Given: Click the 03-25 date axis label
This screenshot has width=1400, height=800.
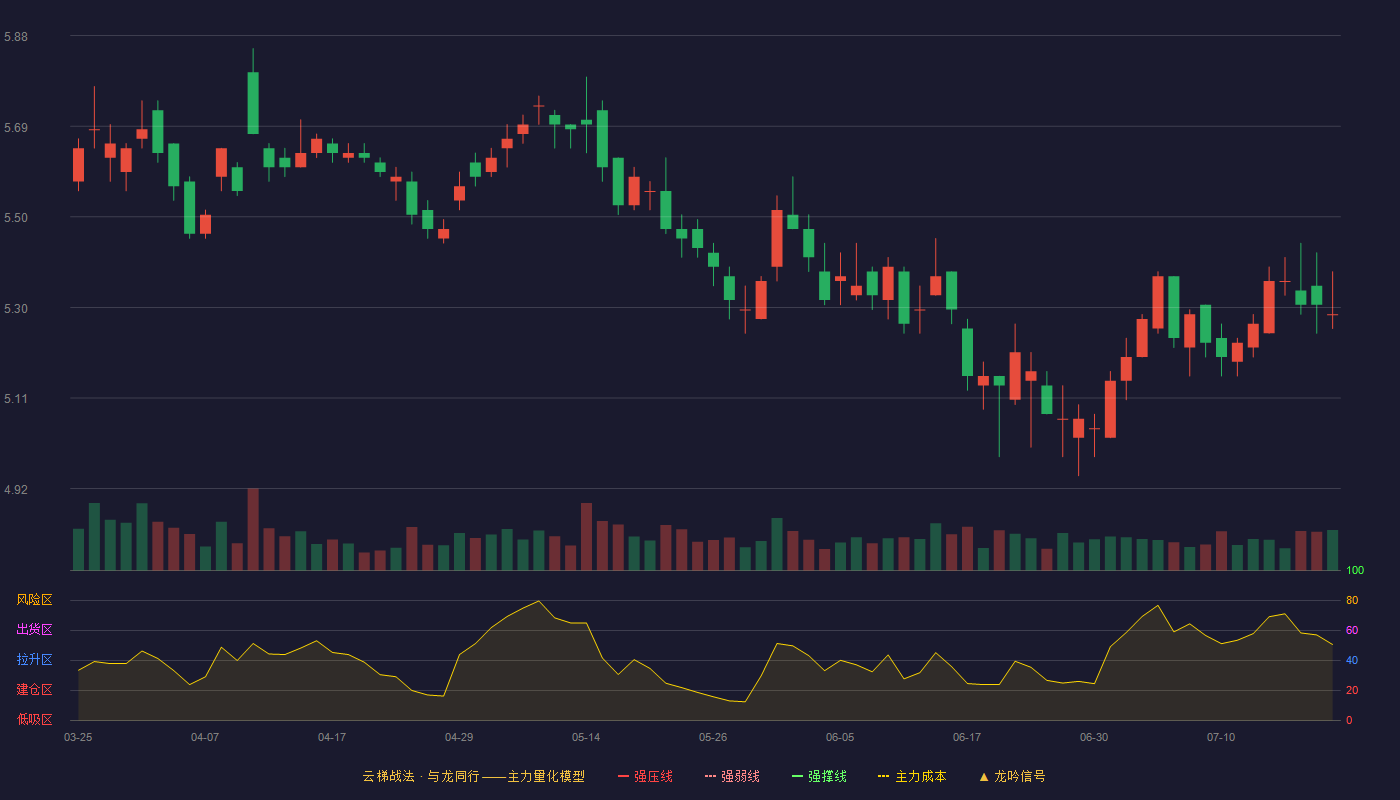Looking at the screenshot, I should pyautogui.click(x=78, y=737).
